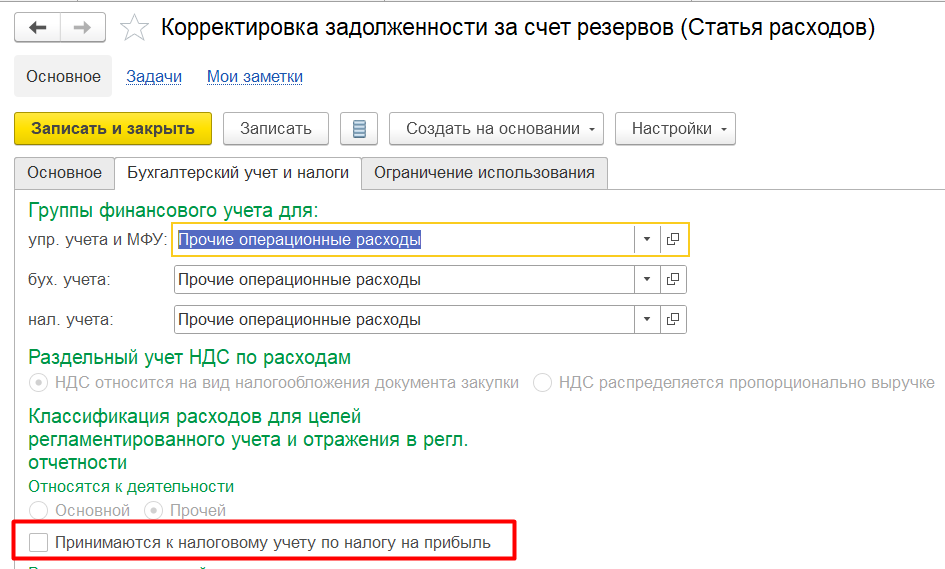
Task: Expand нал. учета dropdown list
Action: (x=647, y=320)
